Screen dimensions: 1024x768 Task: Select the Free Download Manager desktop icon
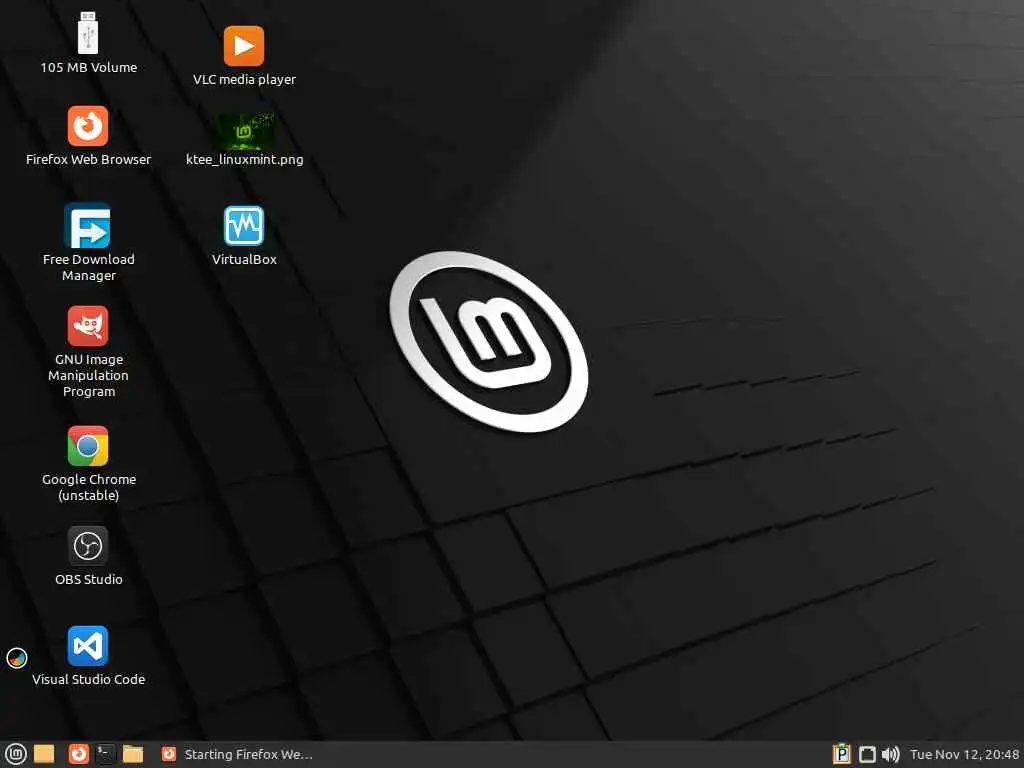click(88, 225)
